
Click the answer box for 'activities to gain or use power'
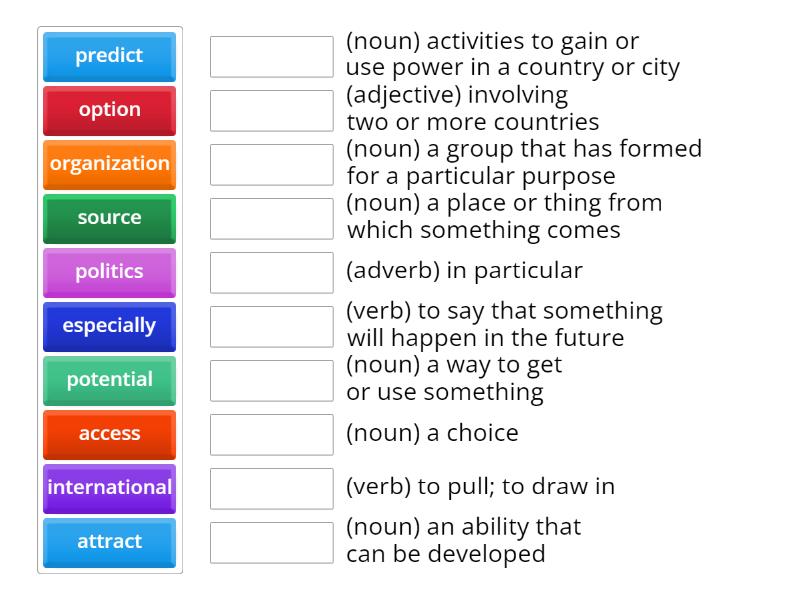(271, 57)
